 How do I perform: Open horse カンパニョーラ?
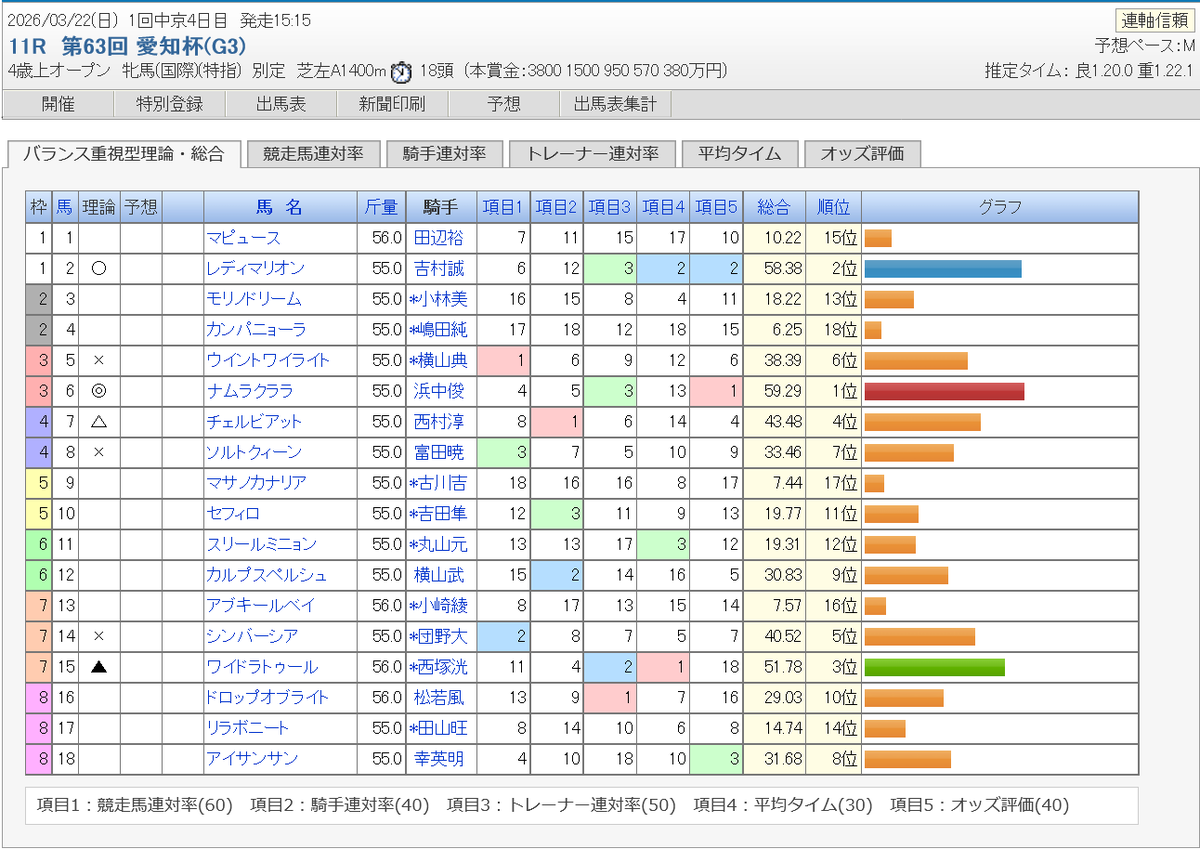[256, 330]
